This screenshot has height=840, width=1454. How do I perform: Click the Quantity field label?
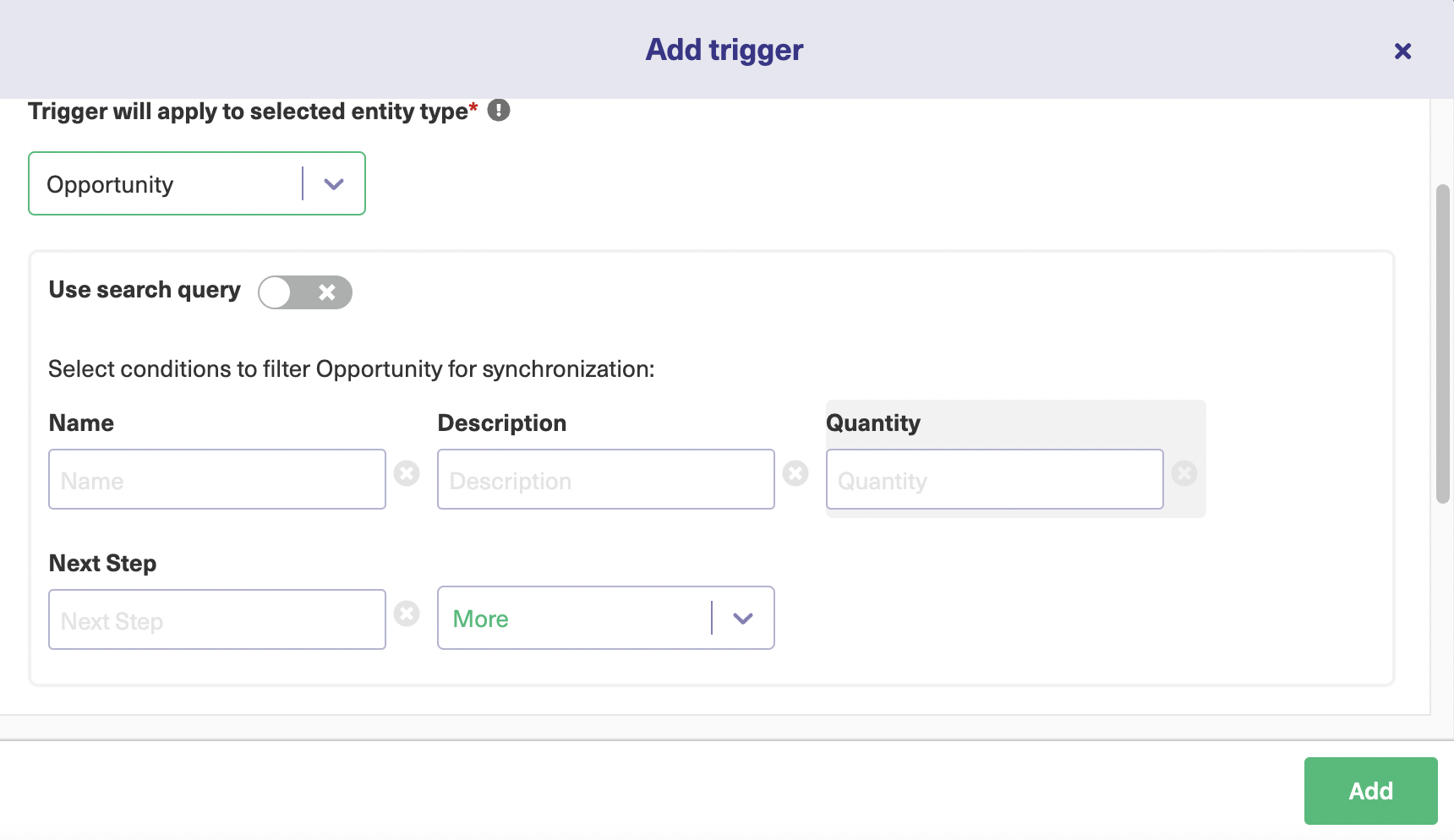pos(873,423)
